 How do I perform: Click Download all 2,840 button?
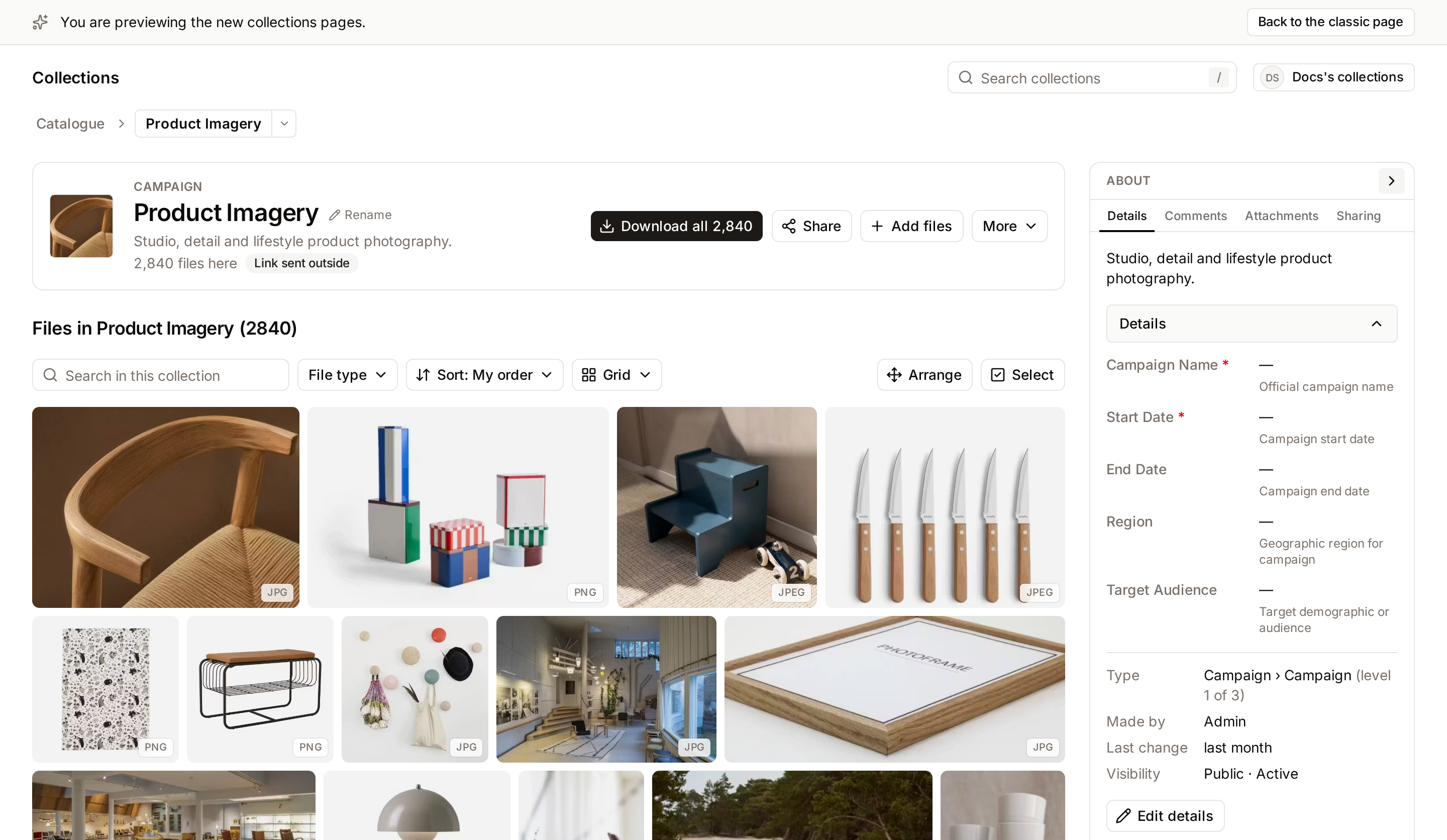[x=676, y=226]
